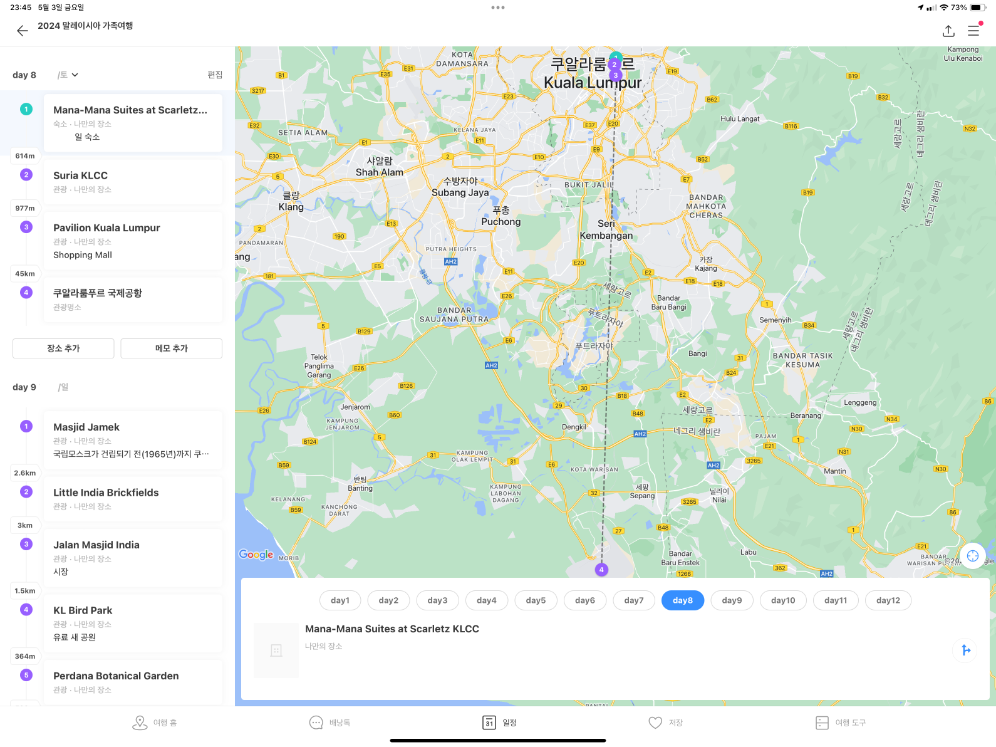
Task: Open the share/export icon
Action: (x=948, y=30)
